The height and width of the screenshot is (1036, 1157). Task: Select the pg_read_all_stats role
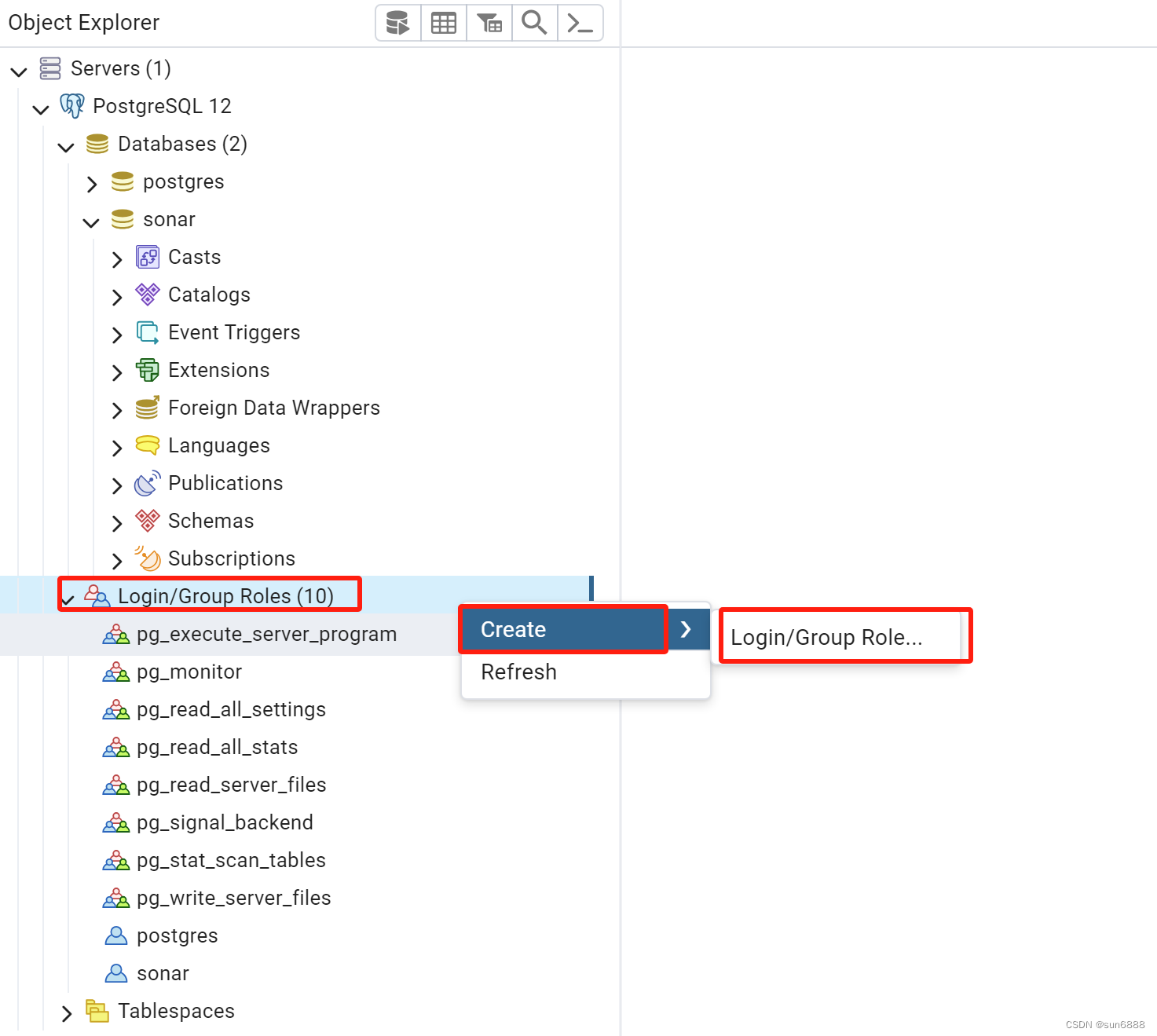(218, 748)
